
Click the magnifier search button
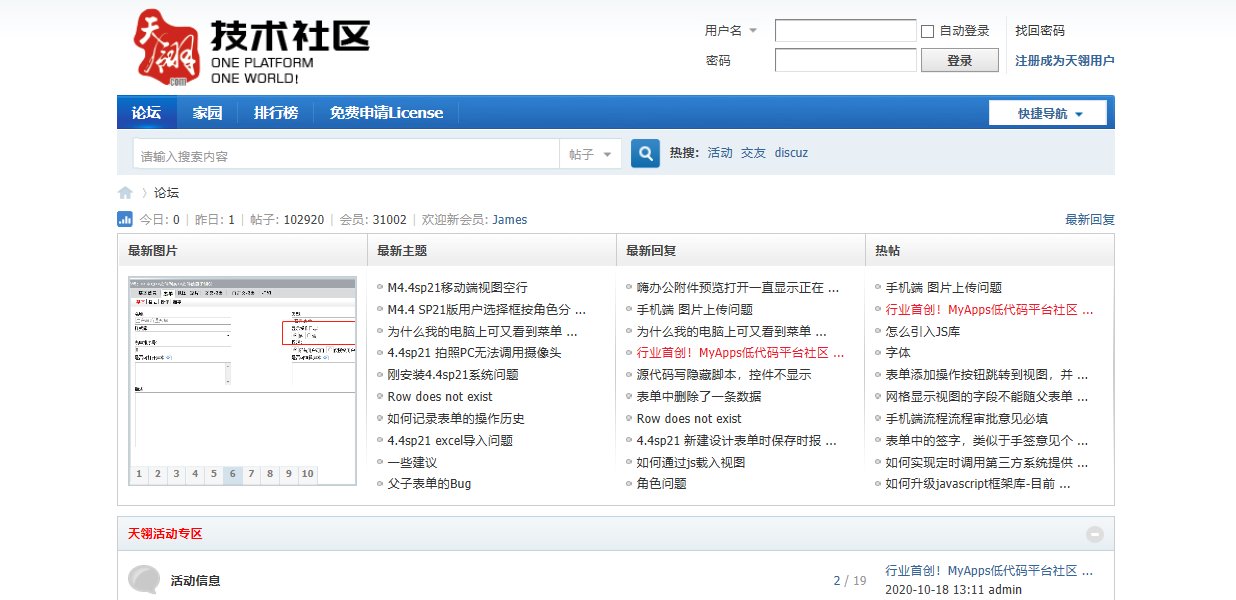point(646,154)
